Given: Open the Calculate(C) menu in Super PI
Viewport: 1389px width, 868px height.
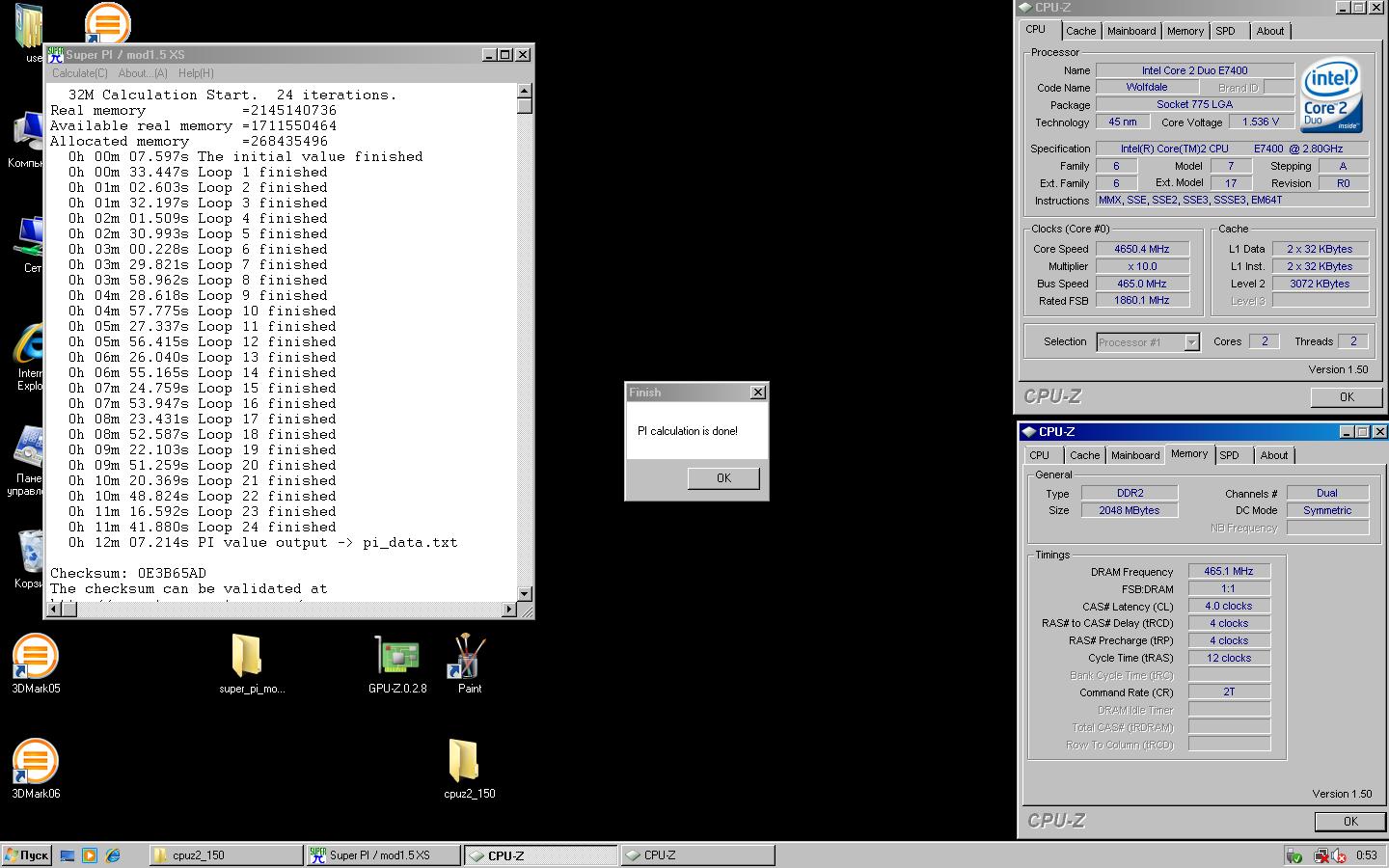Looking at the screenshot, I should [79, 73].
